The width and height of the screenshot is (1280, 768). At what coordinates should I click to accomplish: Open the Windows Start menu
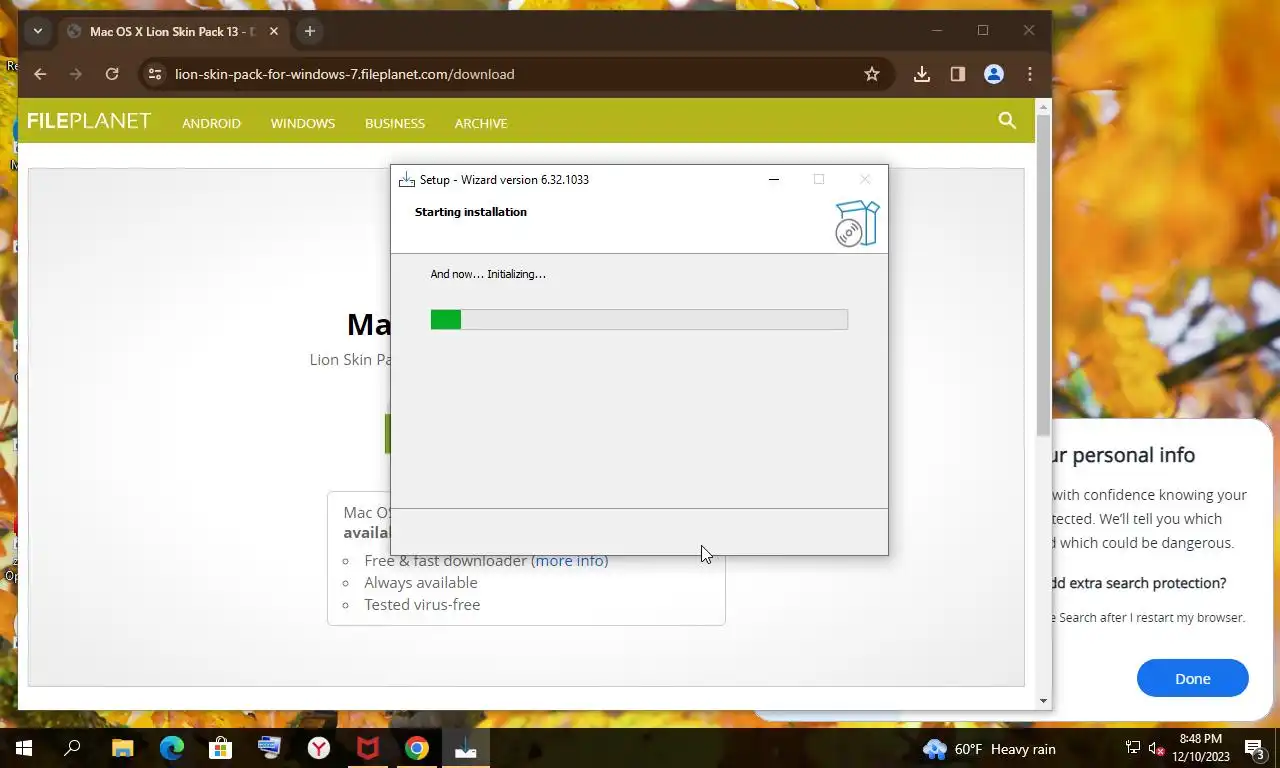click(24, 748)
